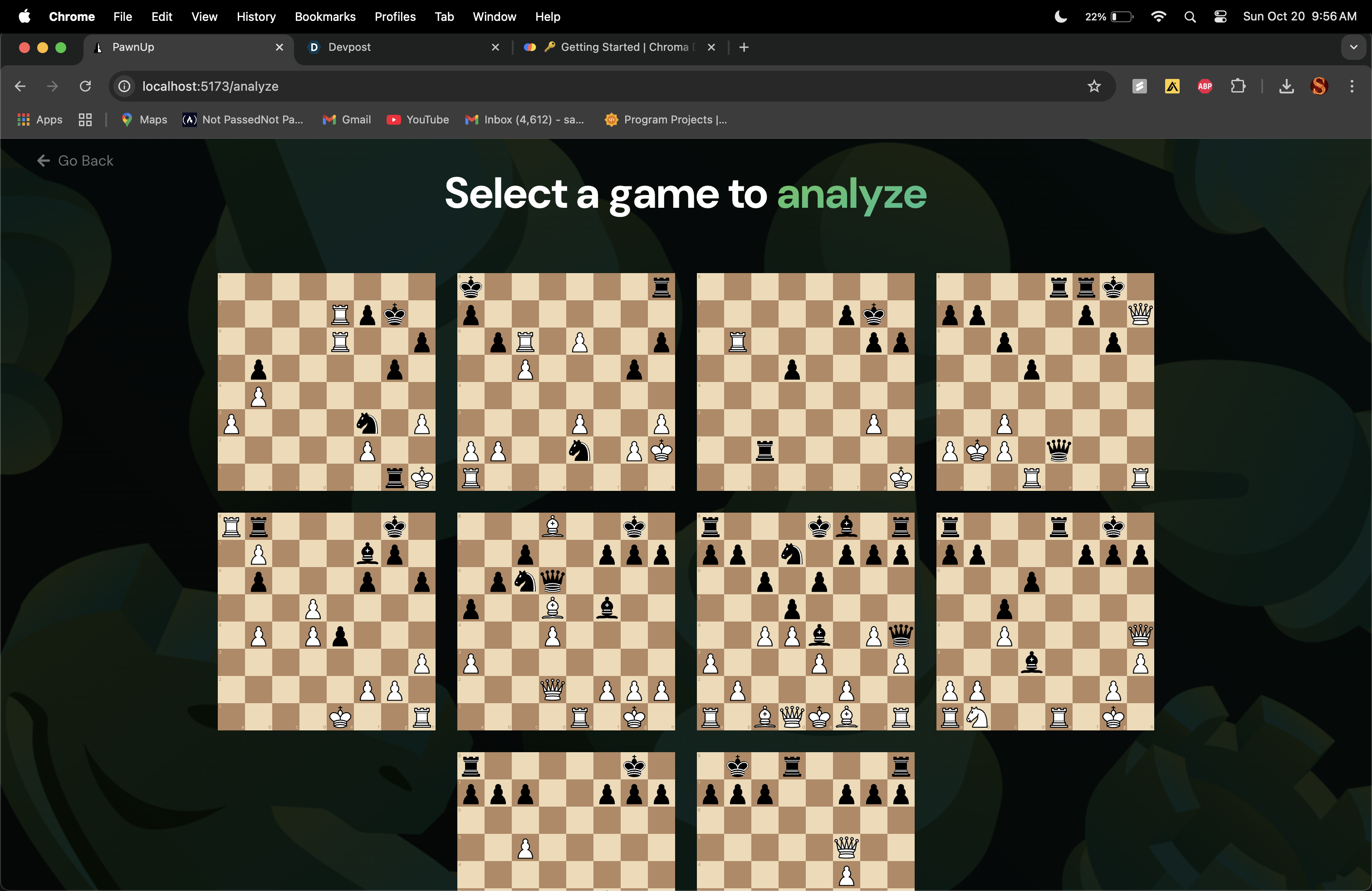Open Chrome downloads icon

click(x=1285, y=87)
